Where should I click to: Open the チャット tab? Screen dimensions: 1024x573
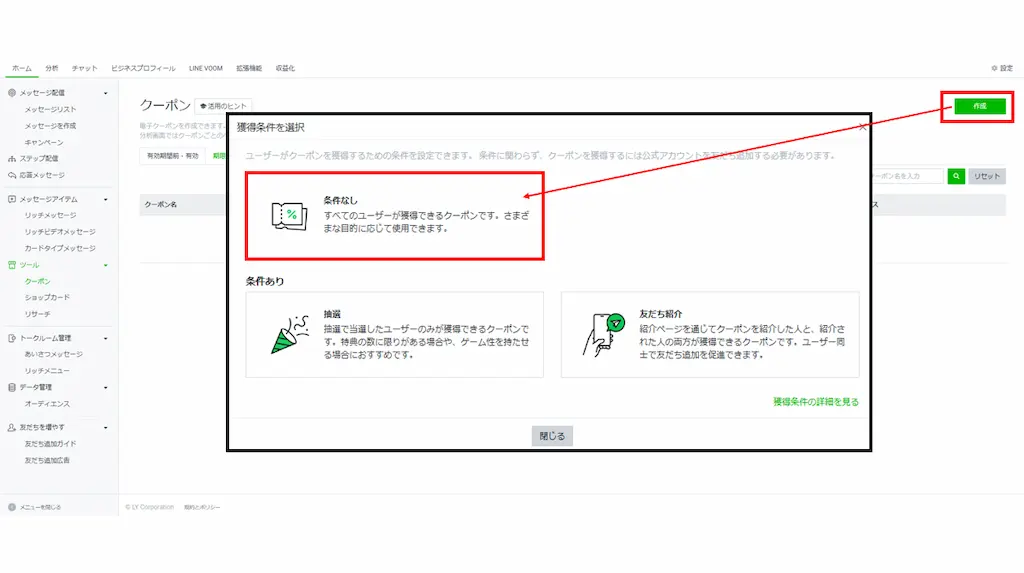pos(84,68)
